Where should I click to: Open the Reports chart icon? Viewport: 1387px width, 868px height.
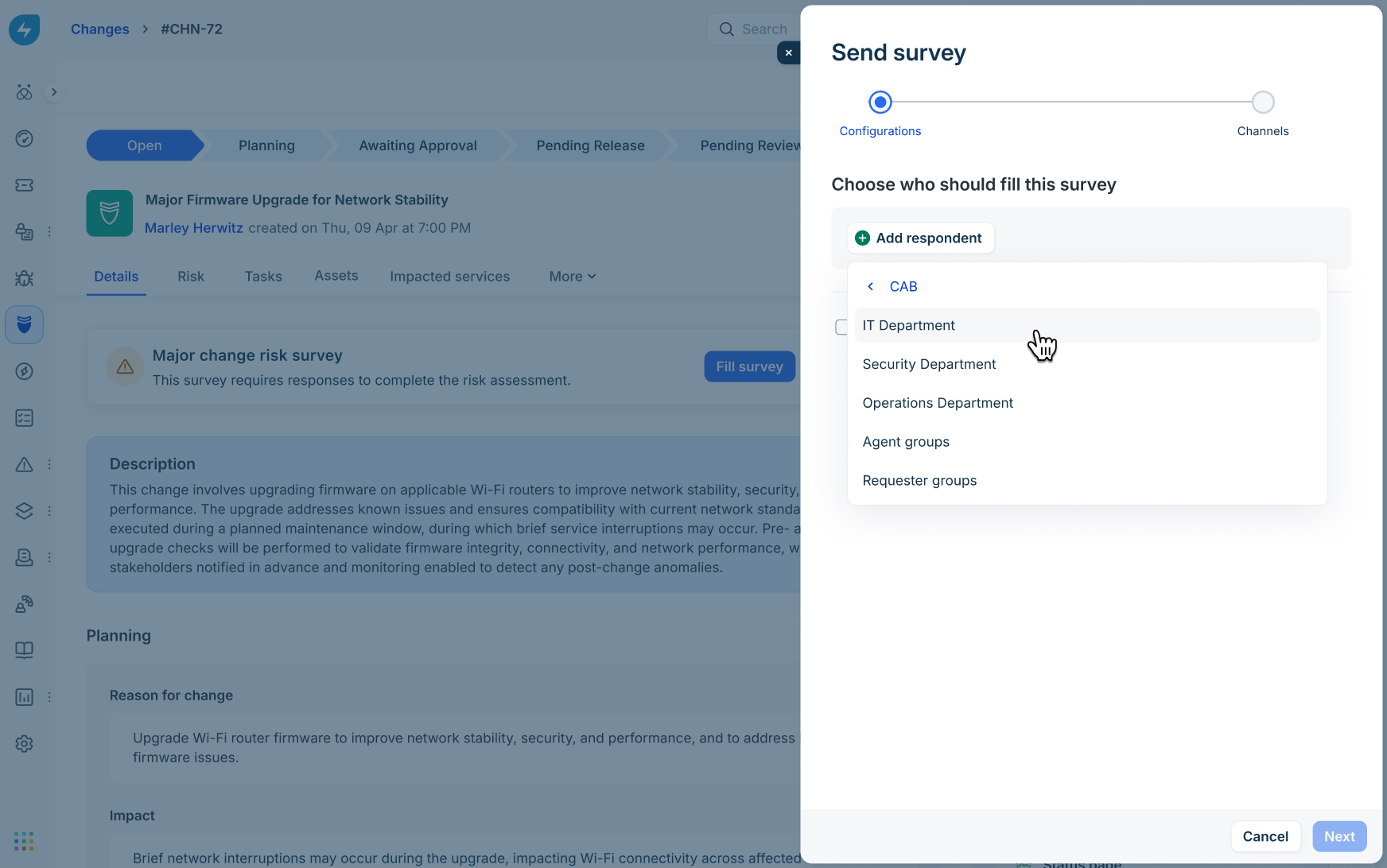25,697
